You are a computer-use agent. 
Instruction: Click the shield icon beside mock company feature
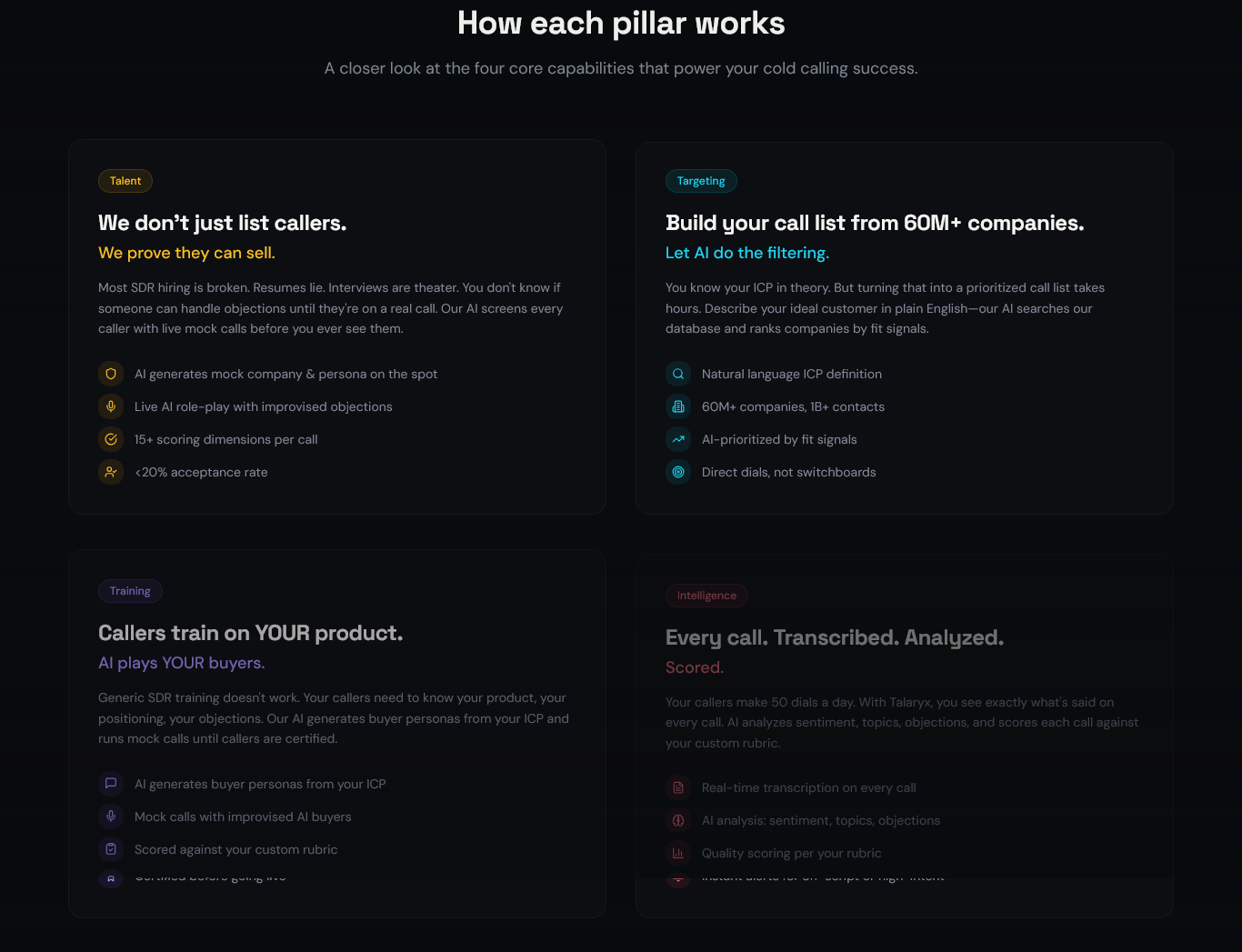pos(111,374)
